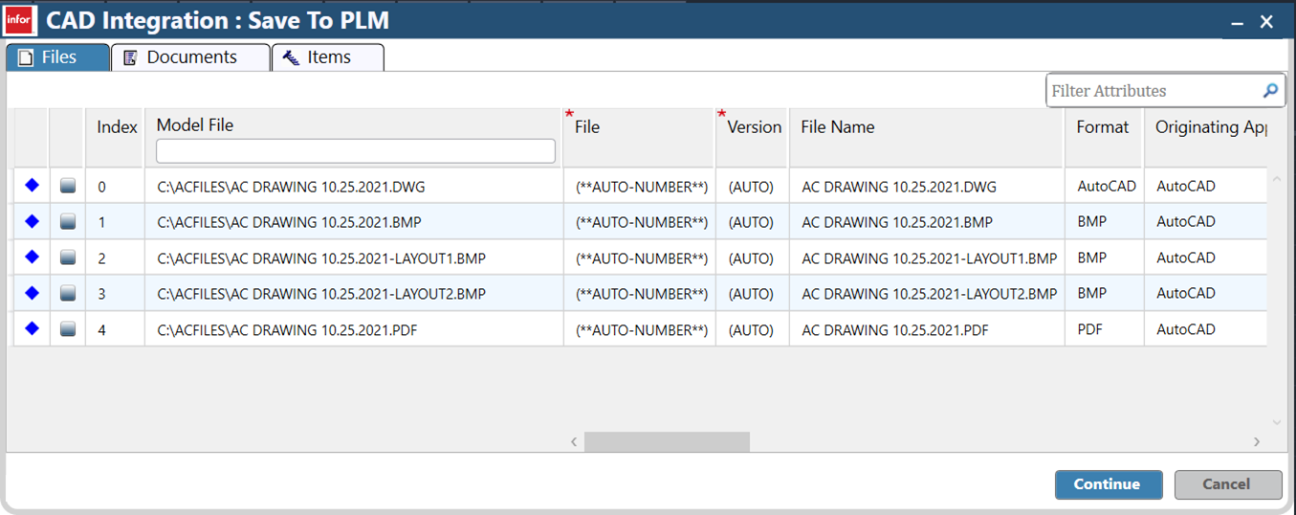This screenshot has height=515, width=1296.
Task: Click the gray file icon for the LAYOUT2.BMP row
Action: pyautogui.click(x=67, y=293)
